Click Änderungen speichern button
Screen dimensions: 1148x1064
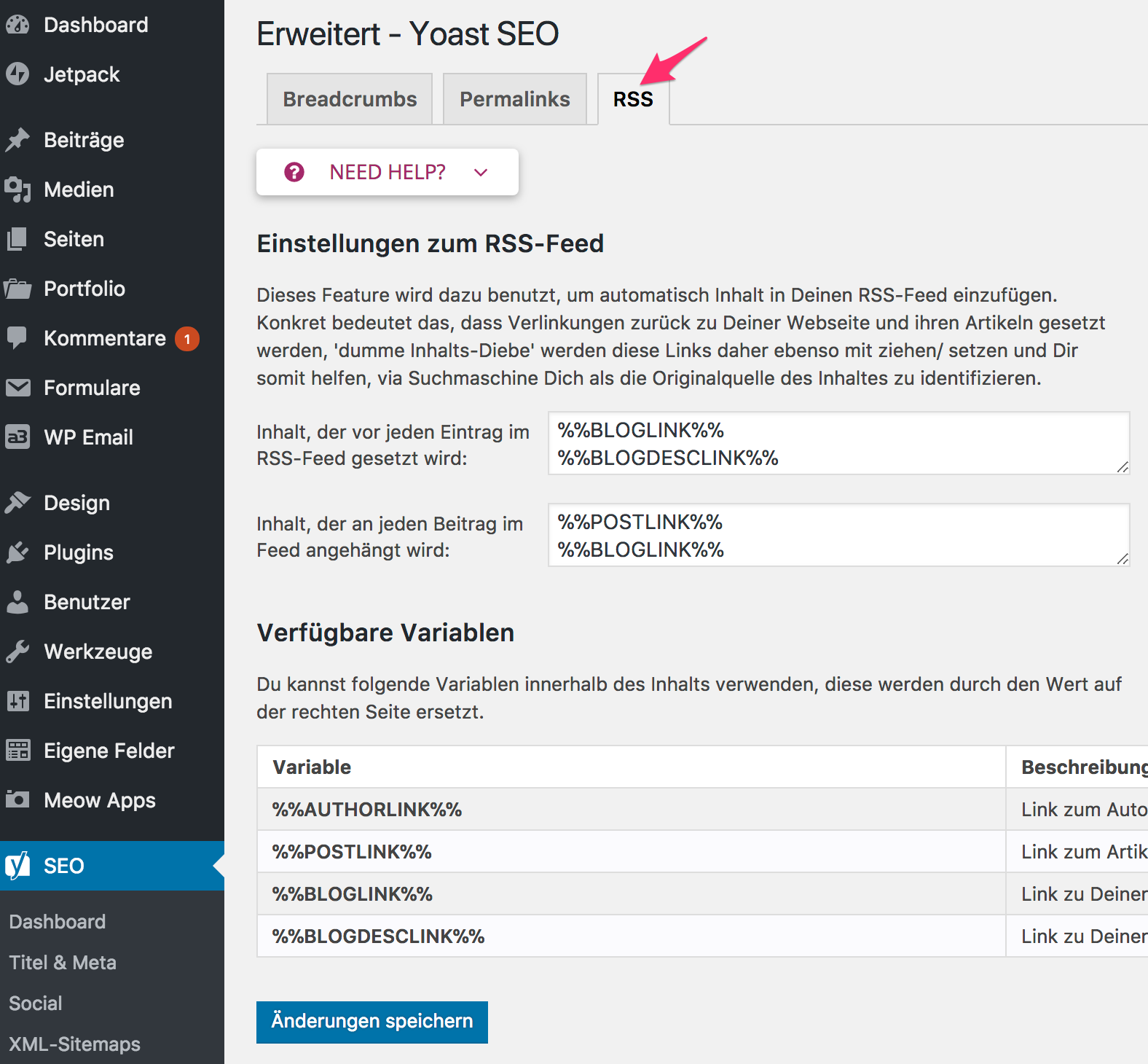pos(372,1022)
